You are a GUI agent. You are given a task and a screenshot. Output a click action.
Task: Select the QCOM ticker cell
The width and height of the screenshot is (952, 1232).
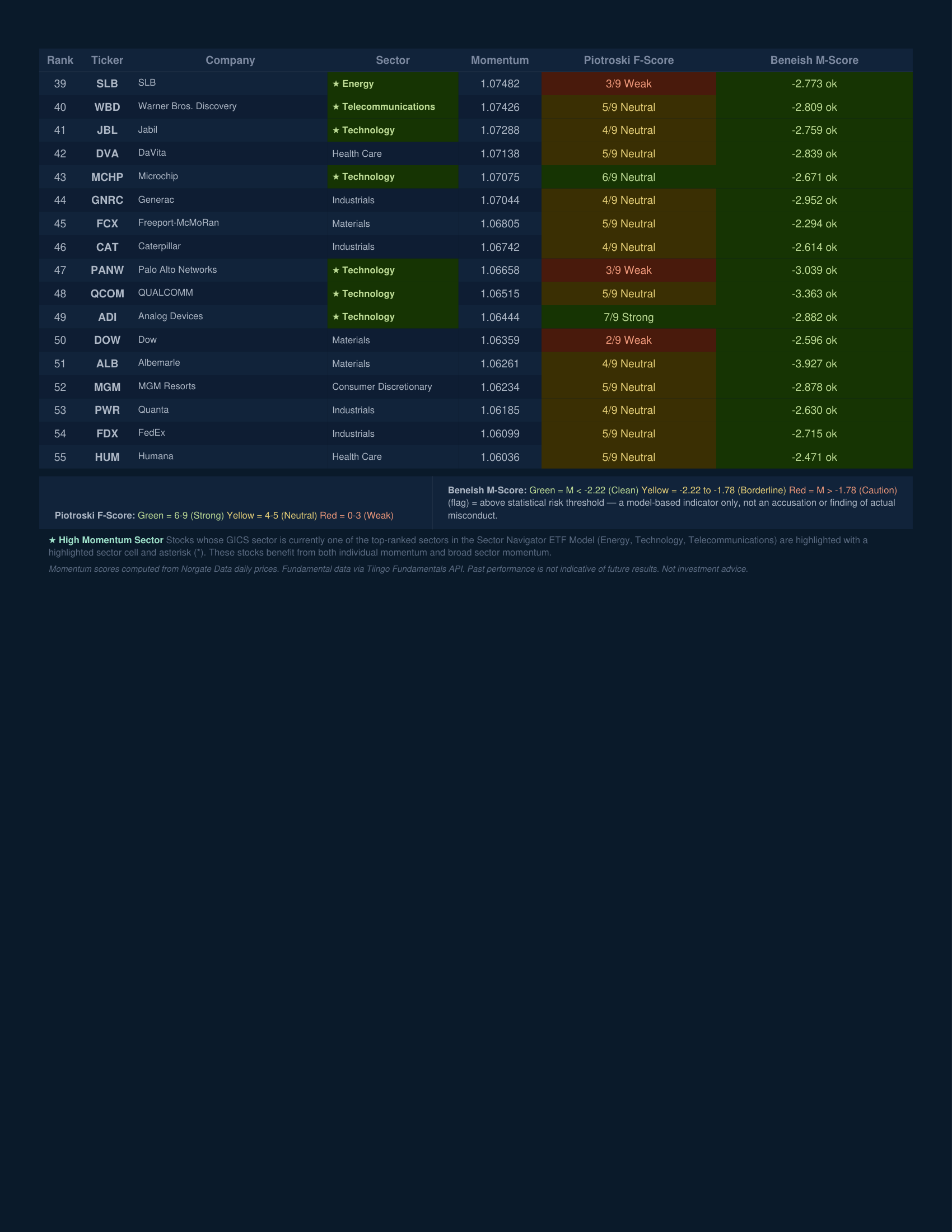107,293
